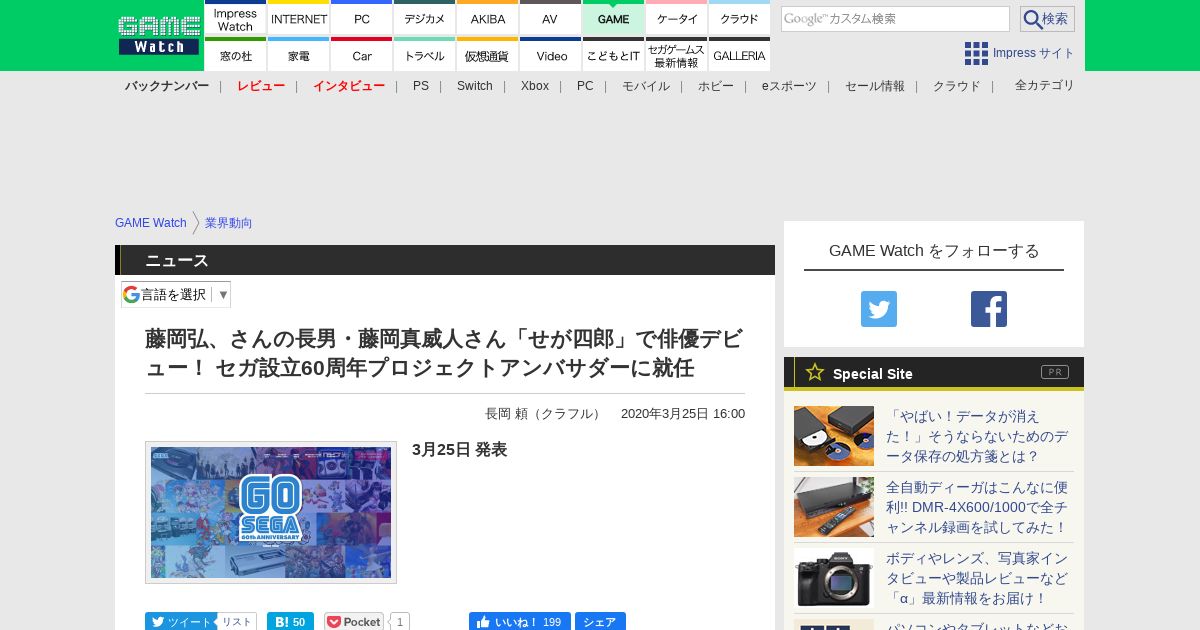Open the モバイル category
1200x630 pixels.
click(x=646, y=86)
